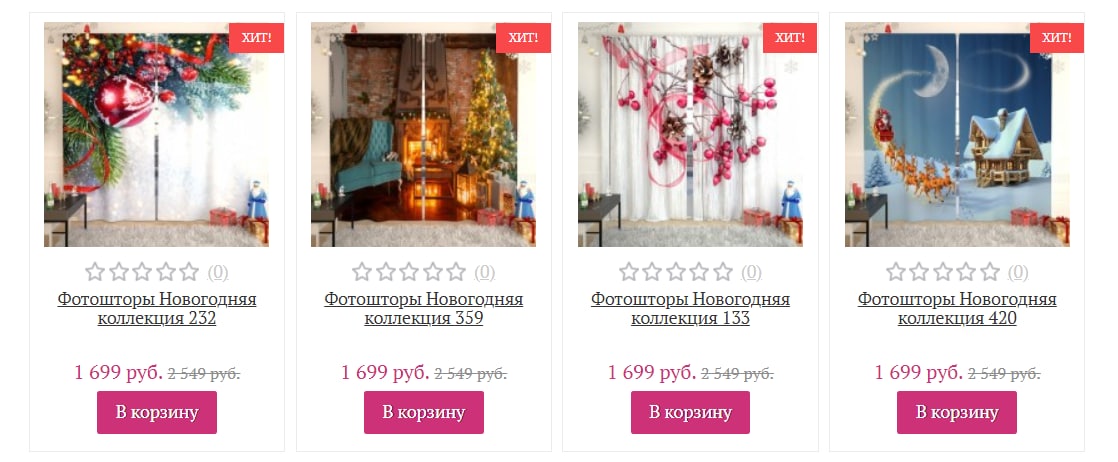The width and height of the screenshot is (1118, 462).
Task: Add collection 420 curtains to cart
Action: click(x=957, y=412)
